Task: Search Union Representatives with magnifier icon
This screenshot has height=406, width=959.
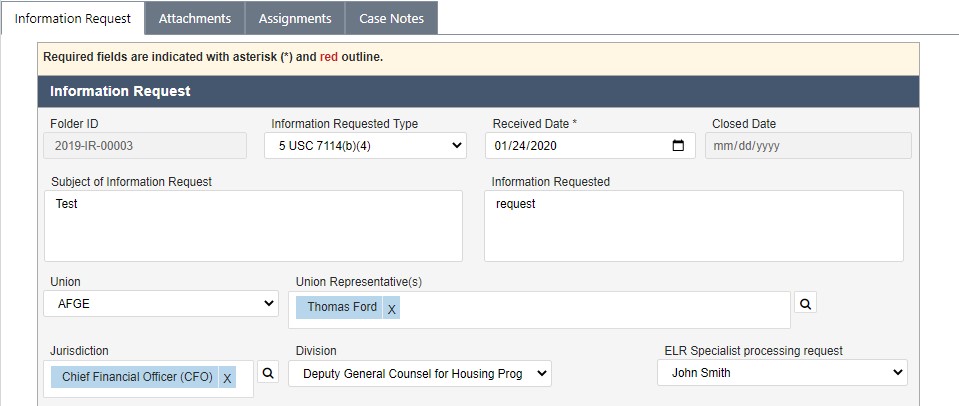Action: [805, 303]
